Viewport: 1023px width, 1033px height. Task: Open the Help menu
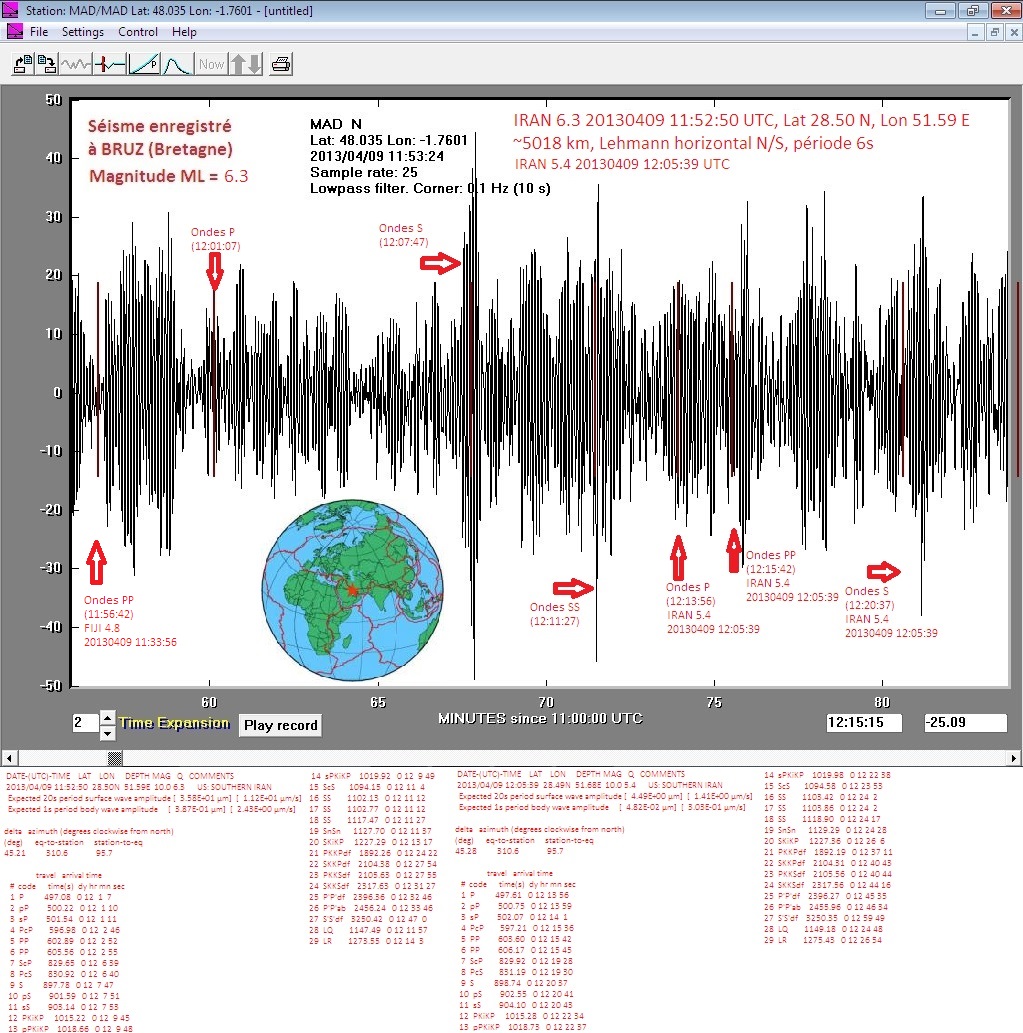click(x=184, y=32)
